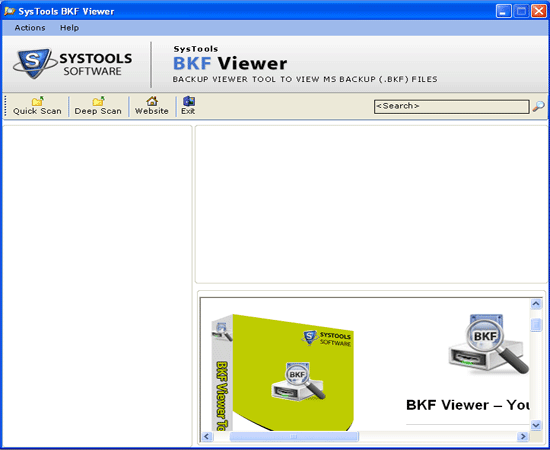The height and width of the screenshot is (450, 550).
Task: Click the title bar application icon
Action: click(9, 11)
